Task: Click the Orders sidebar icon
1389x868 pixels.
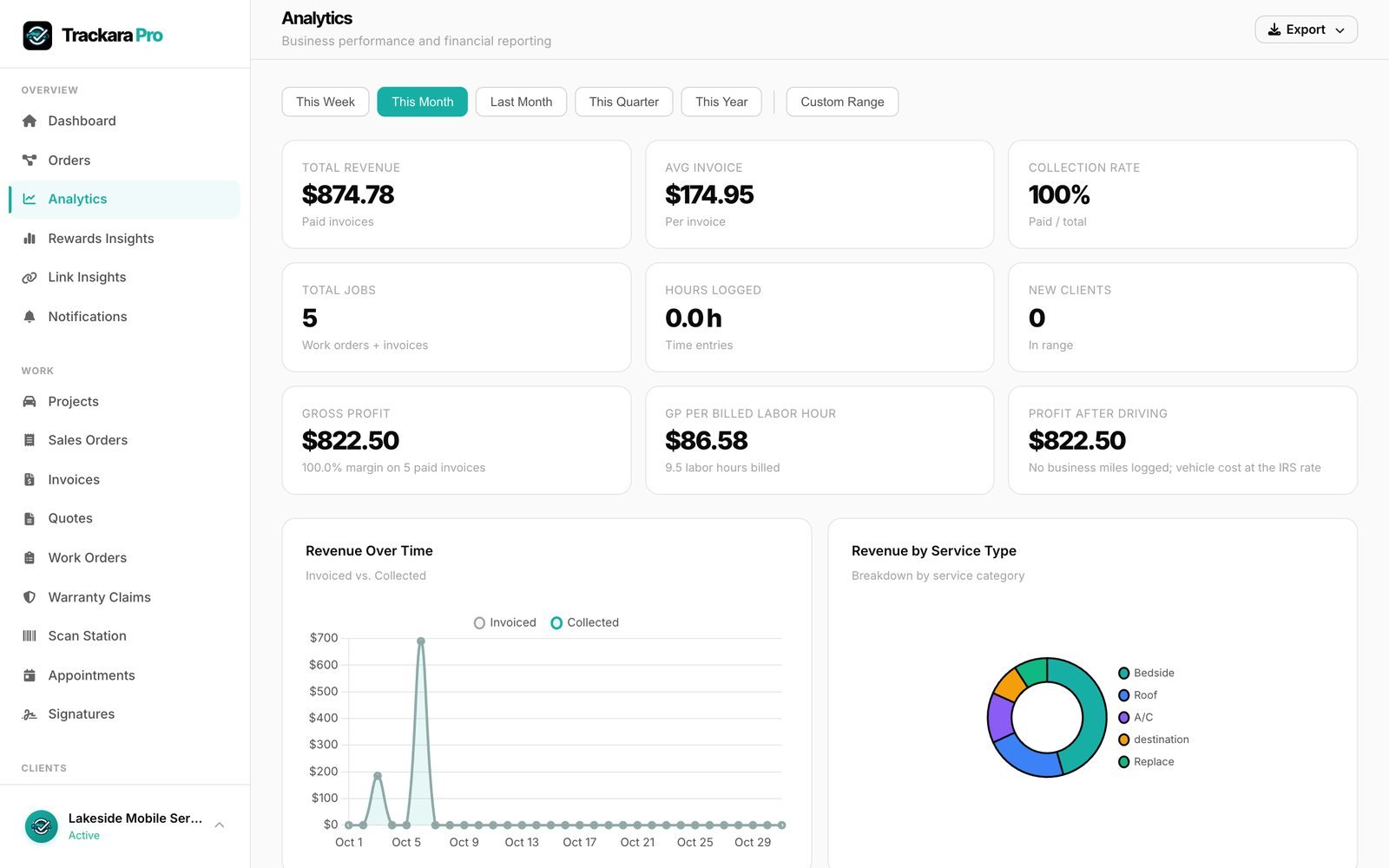Action: click(x=30, y=160)
